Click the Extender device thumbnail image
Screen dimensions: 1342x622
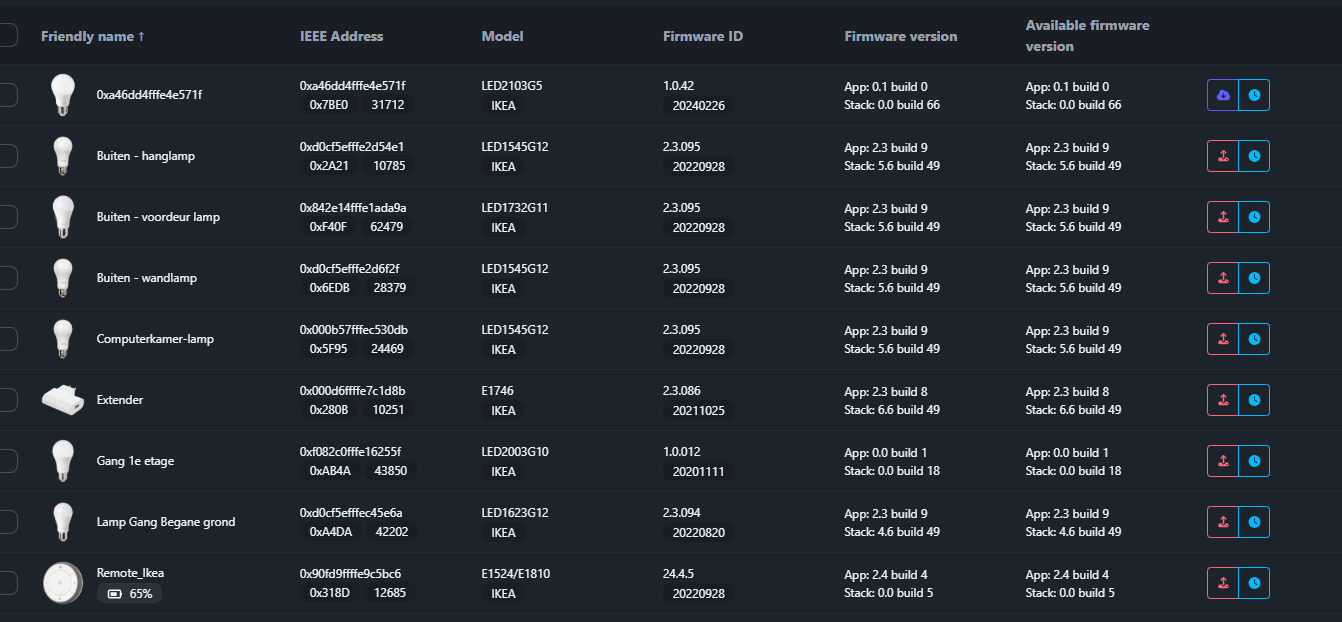(63, 400)
